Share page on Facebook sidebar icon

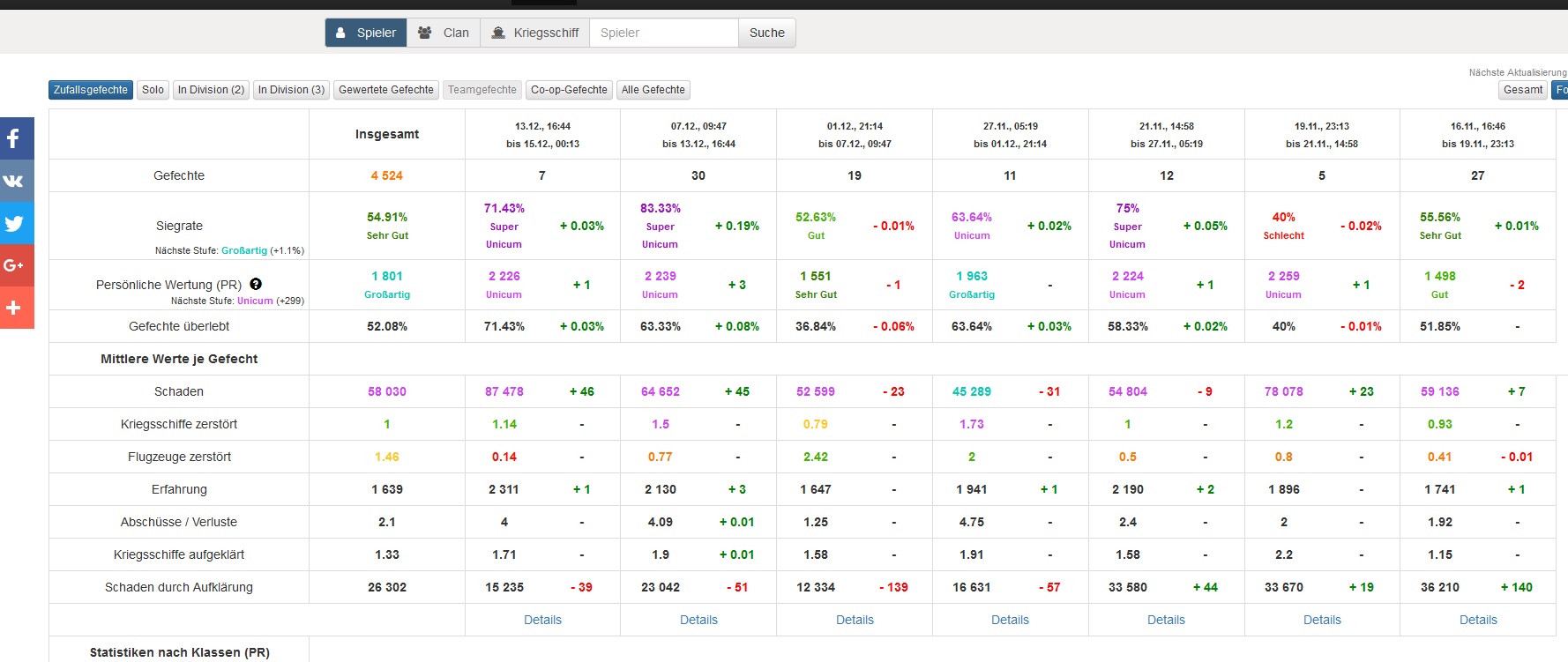pyautogui.click(x=17, y=138)
